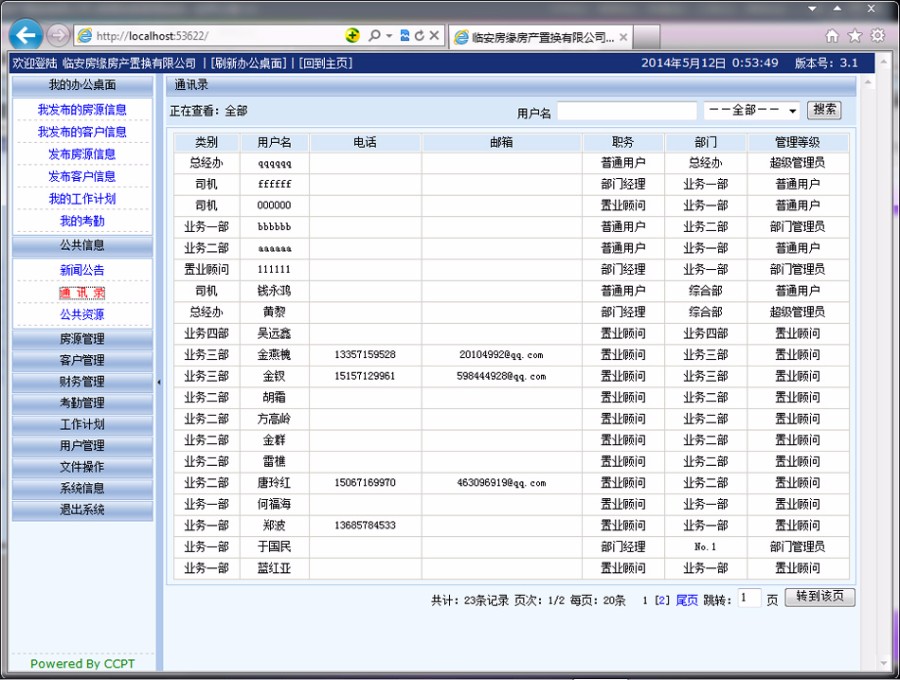Click the 用户名 search input field

click(626, 111)
